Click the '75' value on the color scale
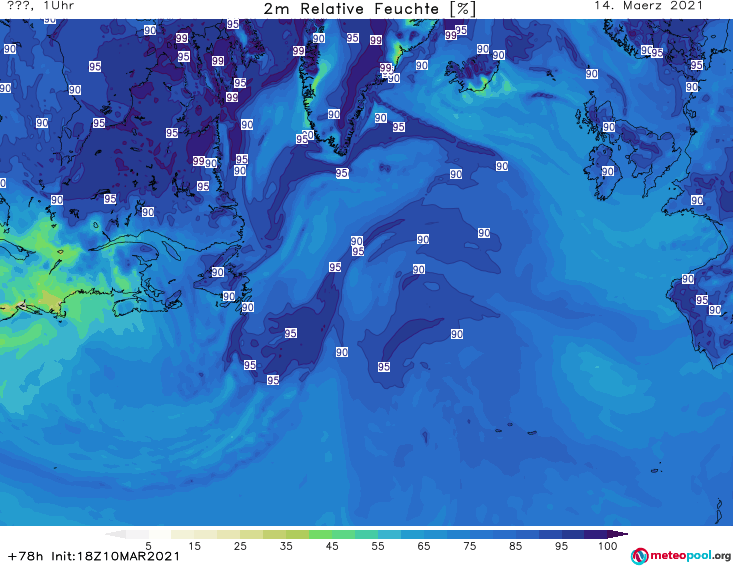This screenshot has width=733, height=566. pos(470,546)
